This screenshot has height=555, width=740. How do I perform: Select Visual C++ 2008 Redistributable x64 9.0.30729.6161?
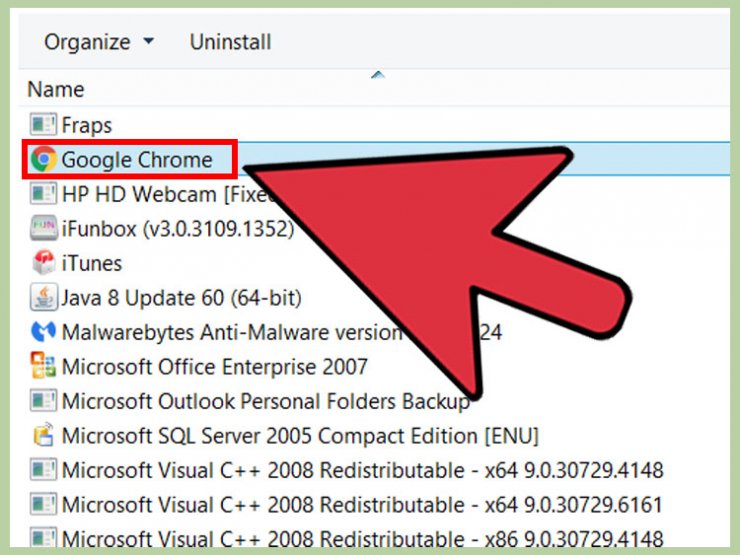362,505
